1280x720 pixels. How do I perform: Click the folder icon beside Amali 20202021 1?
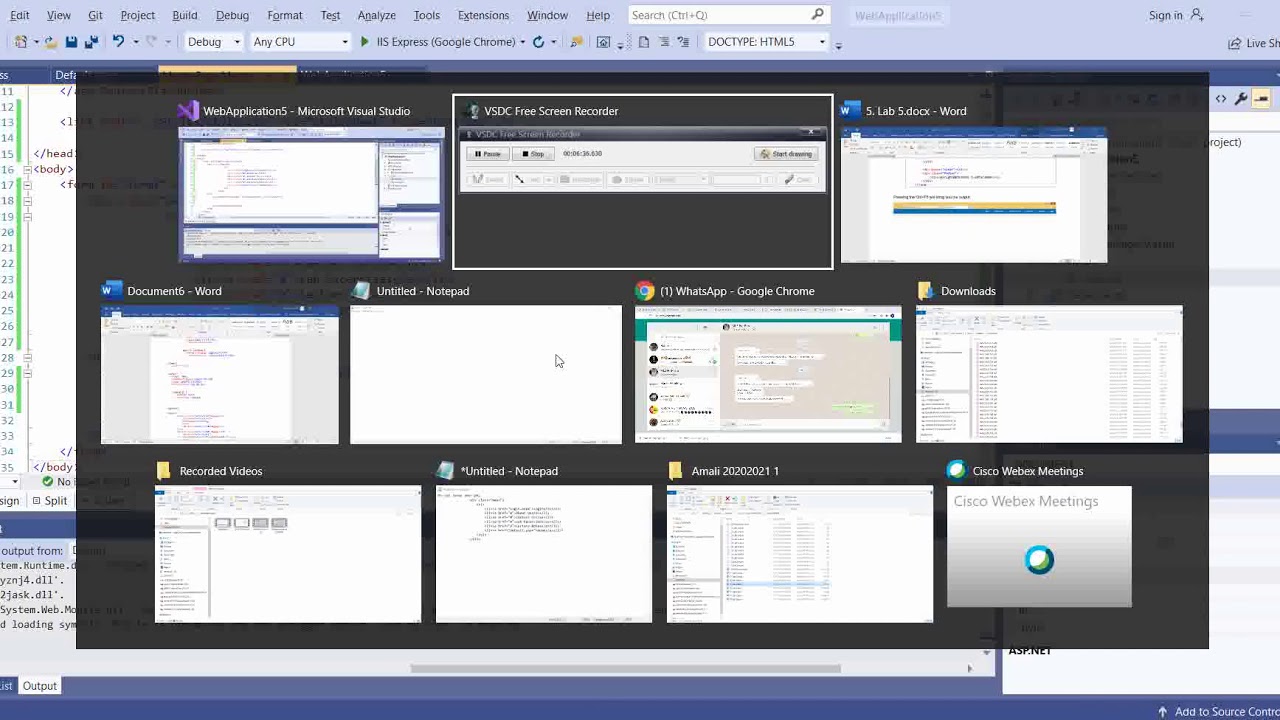[676, 471]
